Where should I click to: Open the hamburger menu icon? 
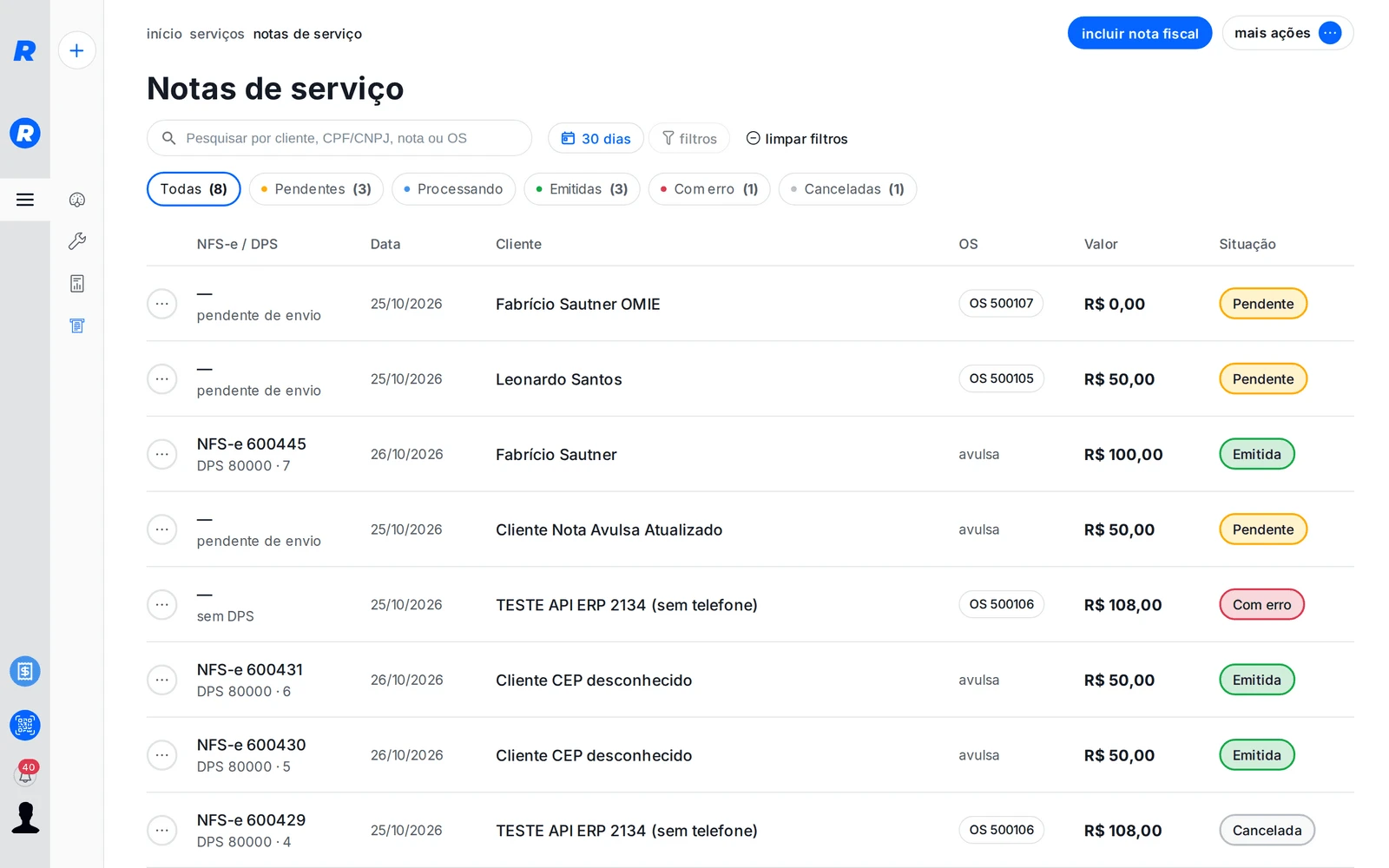(x=25, y=200)
